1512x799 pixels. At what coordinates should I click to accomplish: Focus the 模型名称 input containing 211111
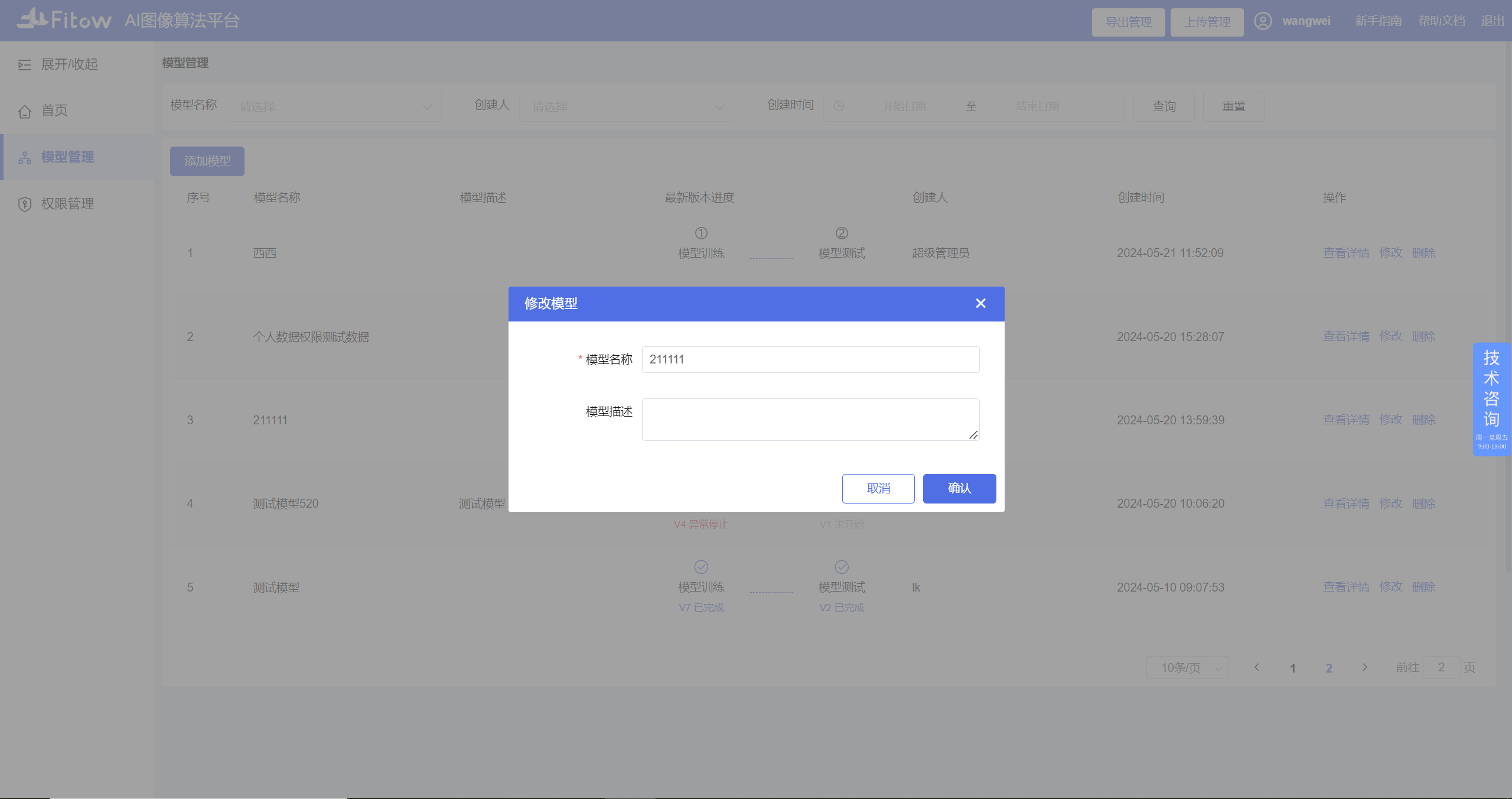810,359
